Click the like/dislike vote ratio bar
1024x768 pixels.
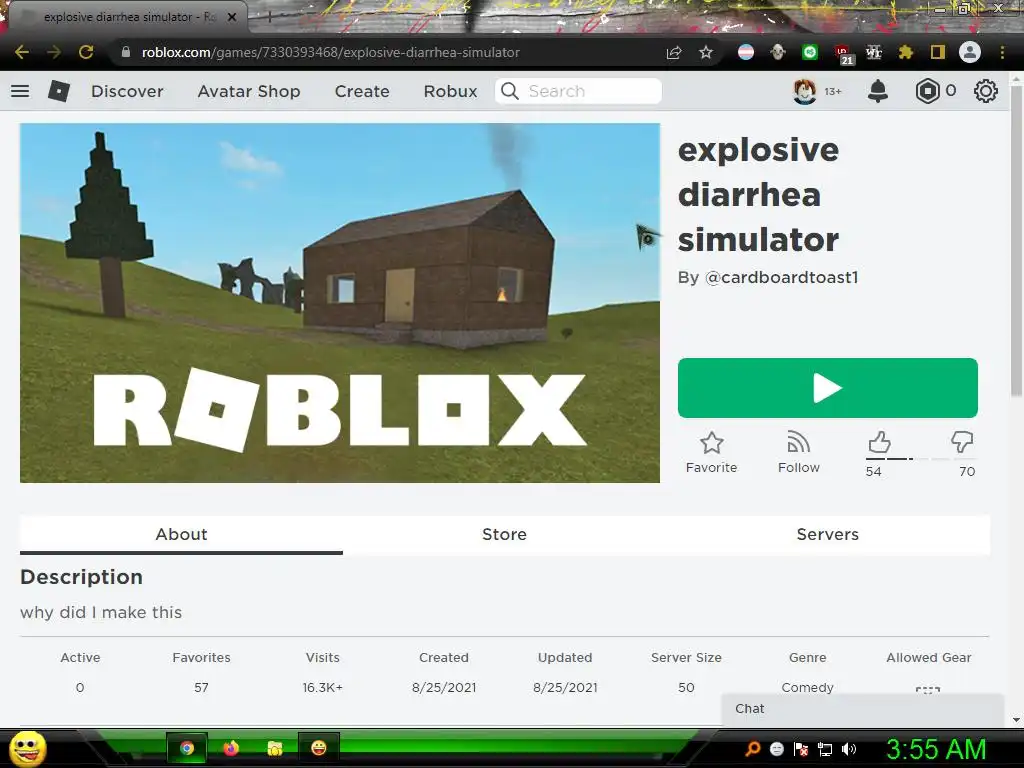click(921, 459)
